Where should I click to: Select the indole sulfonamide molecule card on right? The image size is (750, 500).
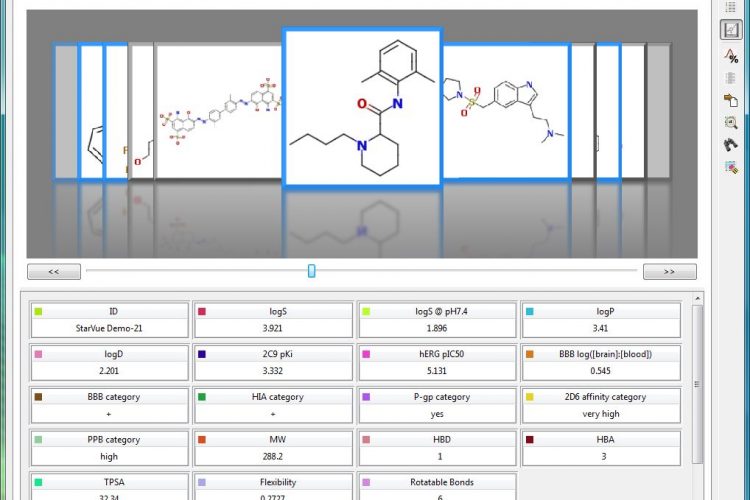(x=505, y=110)
